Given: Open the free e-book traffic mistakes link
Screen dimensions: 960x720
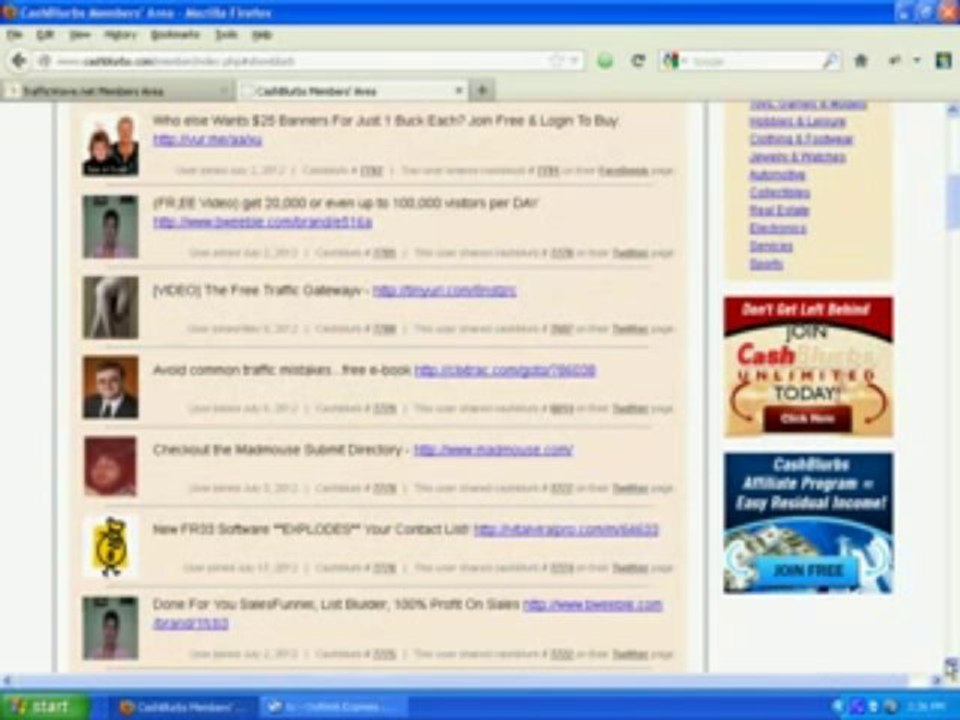Looking at the screenshot, I should pyautogui.click(x=505, y=370).
